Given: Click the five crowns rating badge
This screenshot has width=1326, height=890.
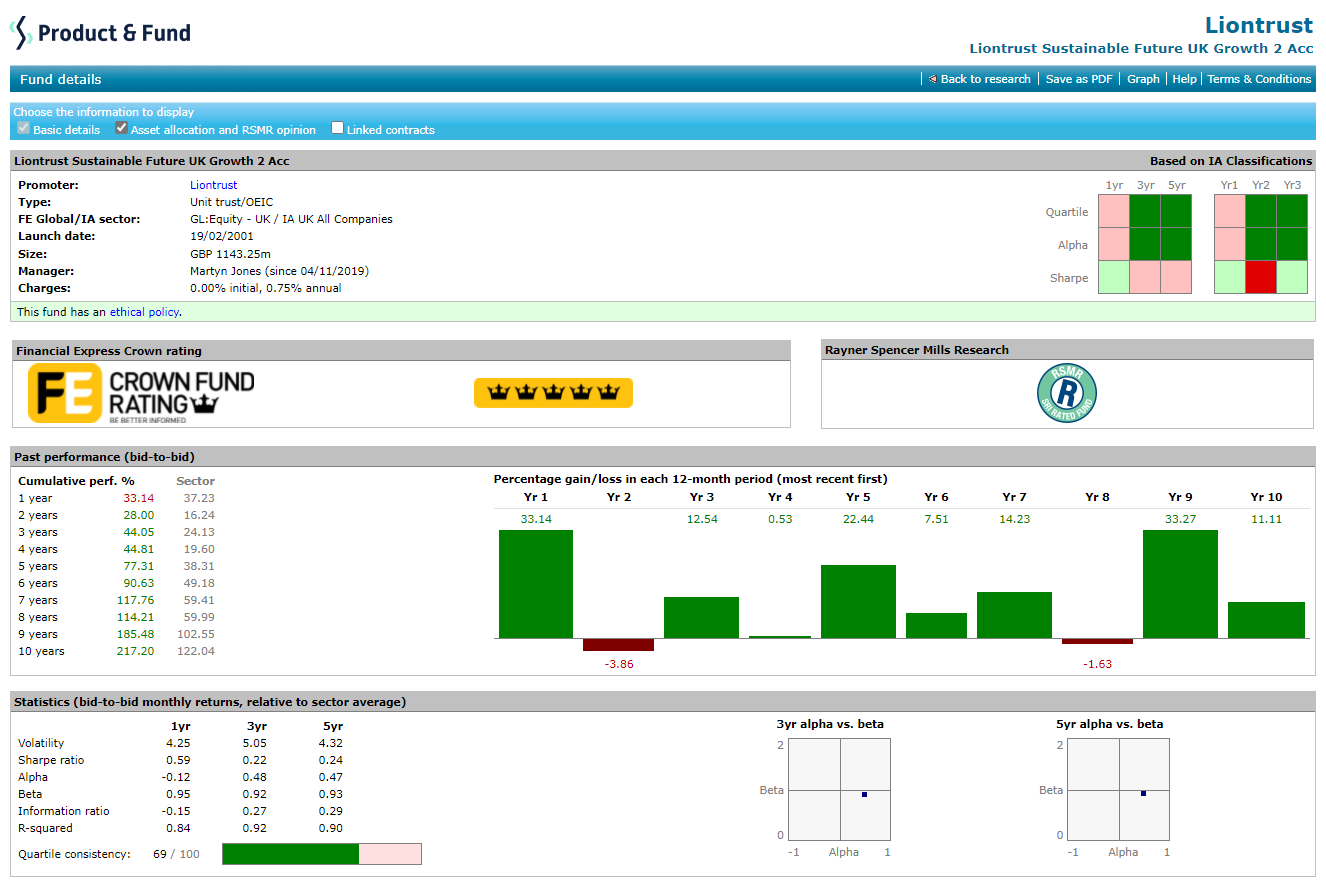Looking at the screenshot, I should 553,393.
